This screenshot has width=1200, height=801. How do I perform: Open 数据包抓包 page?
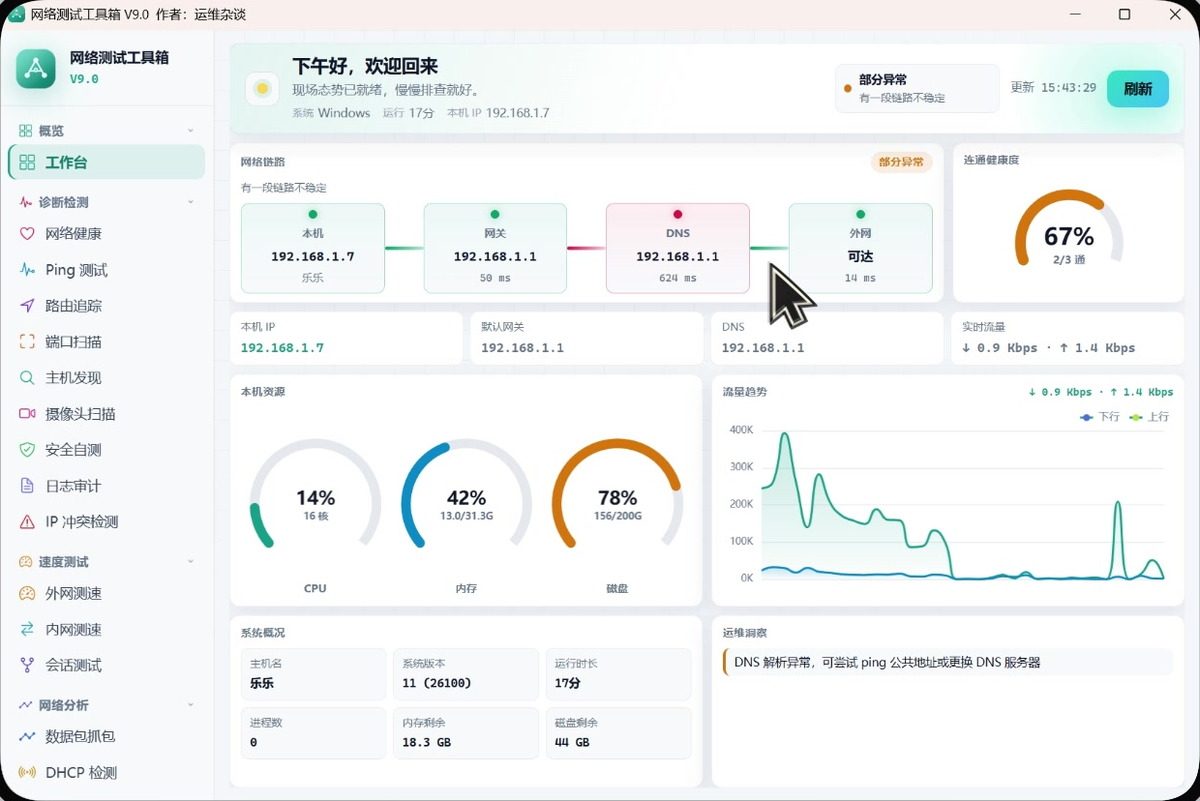(106, 737)
